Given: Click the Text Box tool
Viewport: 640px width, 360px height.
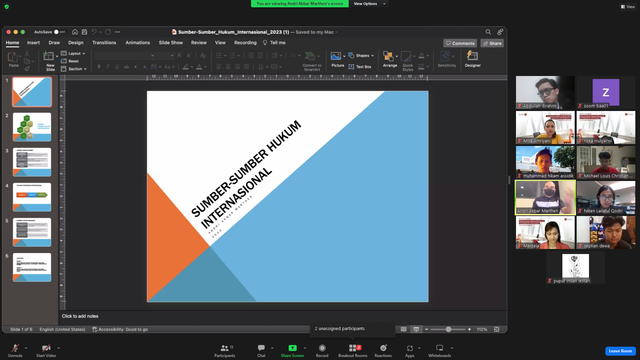Looking at the screenshot, I should click(360, 67).
